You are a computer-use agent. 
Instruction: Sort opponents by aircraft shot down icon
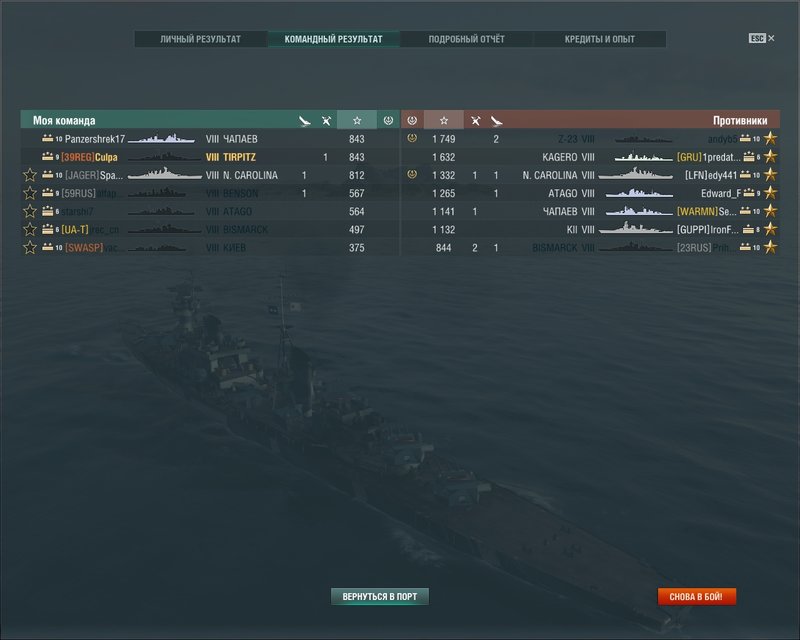(x=496, y=121)
